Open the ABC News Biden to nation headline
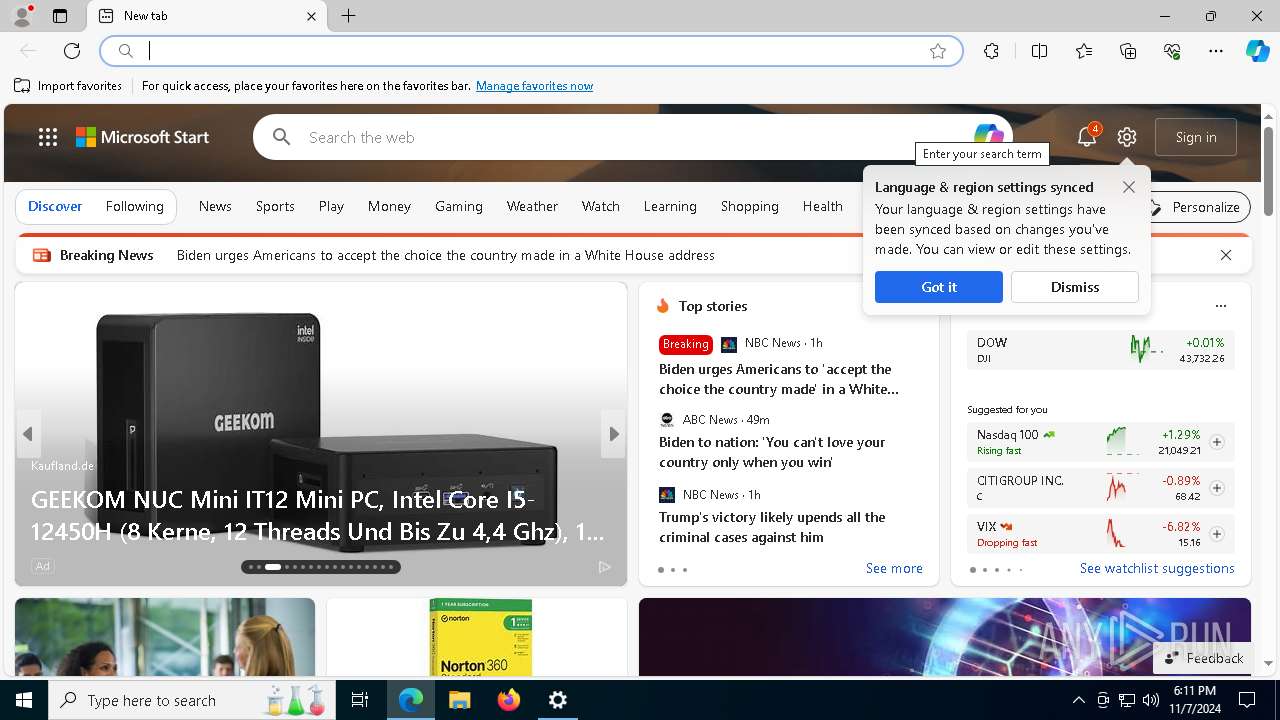The height and width of the screenshot is (720, 1280). [772, 452]
